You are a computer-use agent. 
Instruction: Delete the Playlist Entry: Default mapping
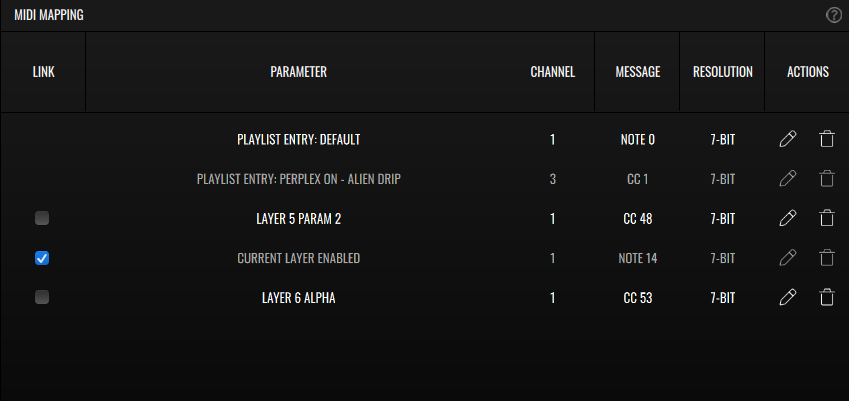pyautogui.click(x=826, y=140)
